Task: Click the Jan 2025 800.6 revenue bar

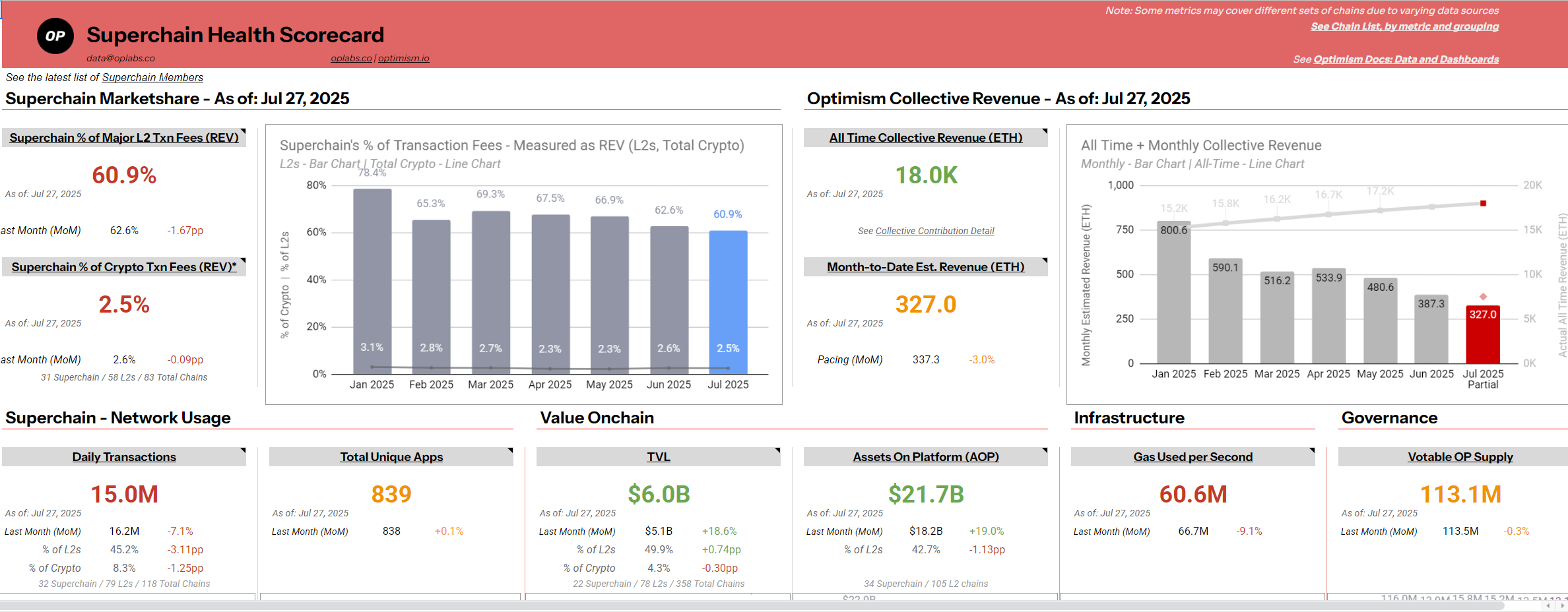Action: click(x=1174, y=292)
